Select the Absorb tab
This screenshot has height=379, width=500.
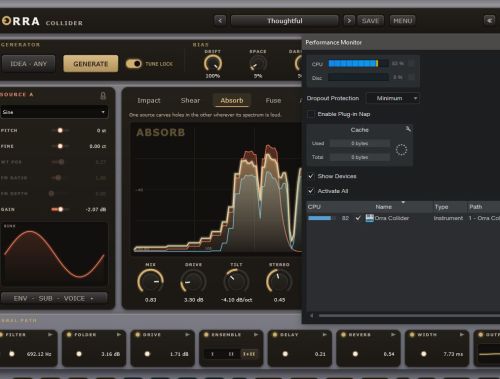point(232,100)
